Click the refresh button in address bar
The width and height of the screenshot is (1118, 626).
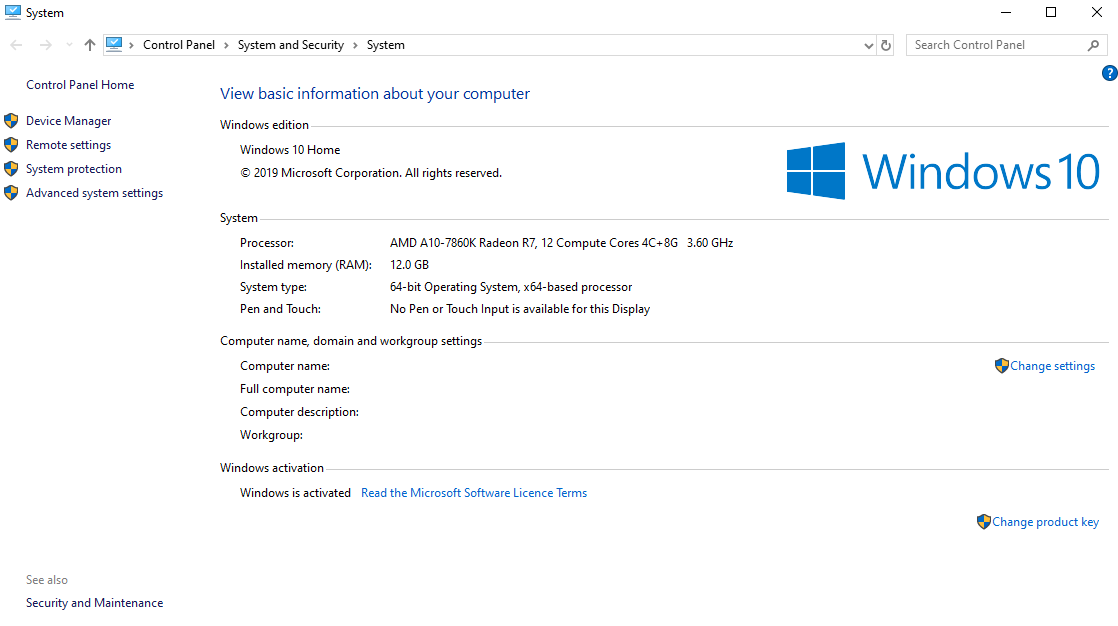pyautogui.click(x=886, y=45)
